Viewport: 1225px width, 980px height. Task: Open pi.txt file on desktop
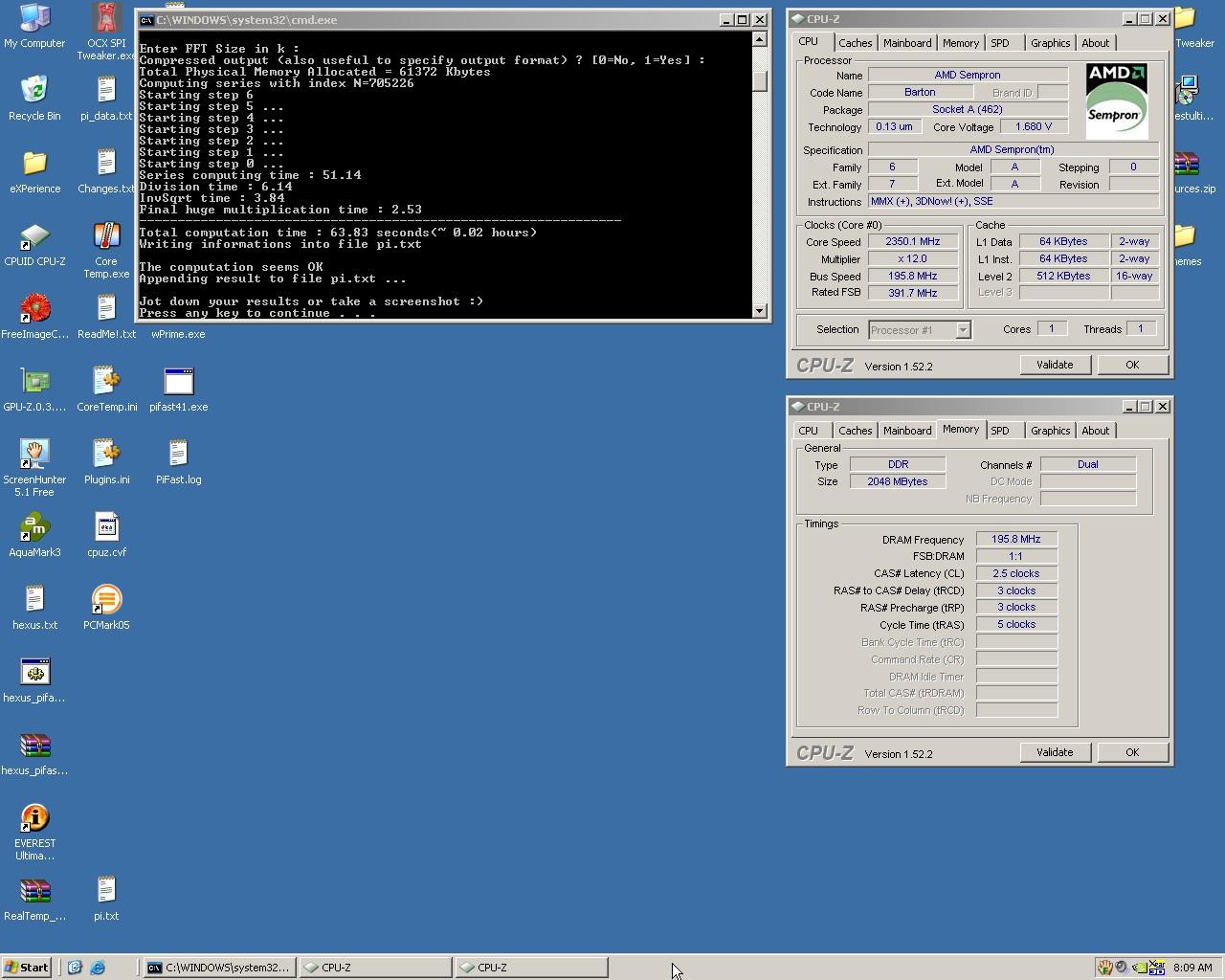point(106,898)
